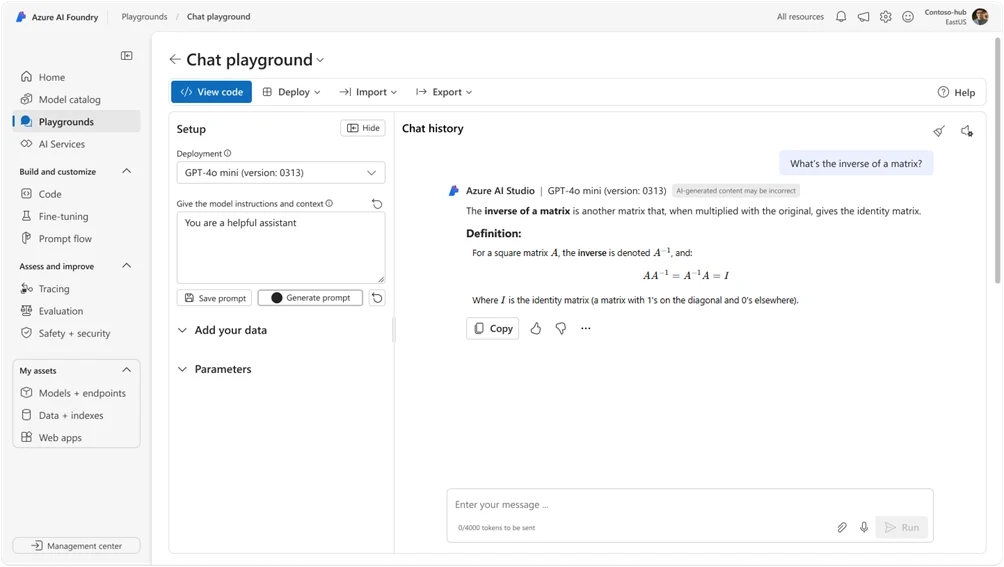Click Chat playground breadcrumb text
This screenshot has height=567, width=1004.
(218, 17)
